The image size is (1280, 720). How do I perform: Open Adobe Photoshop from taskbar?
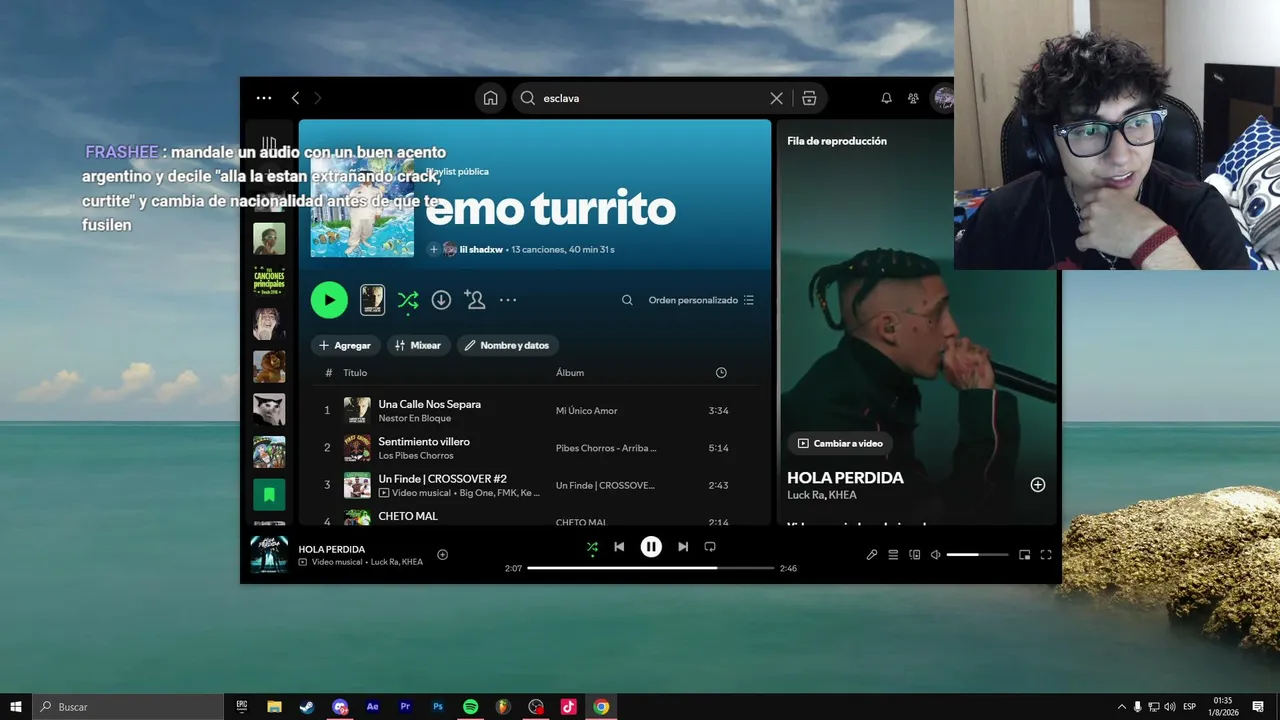438,707
